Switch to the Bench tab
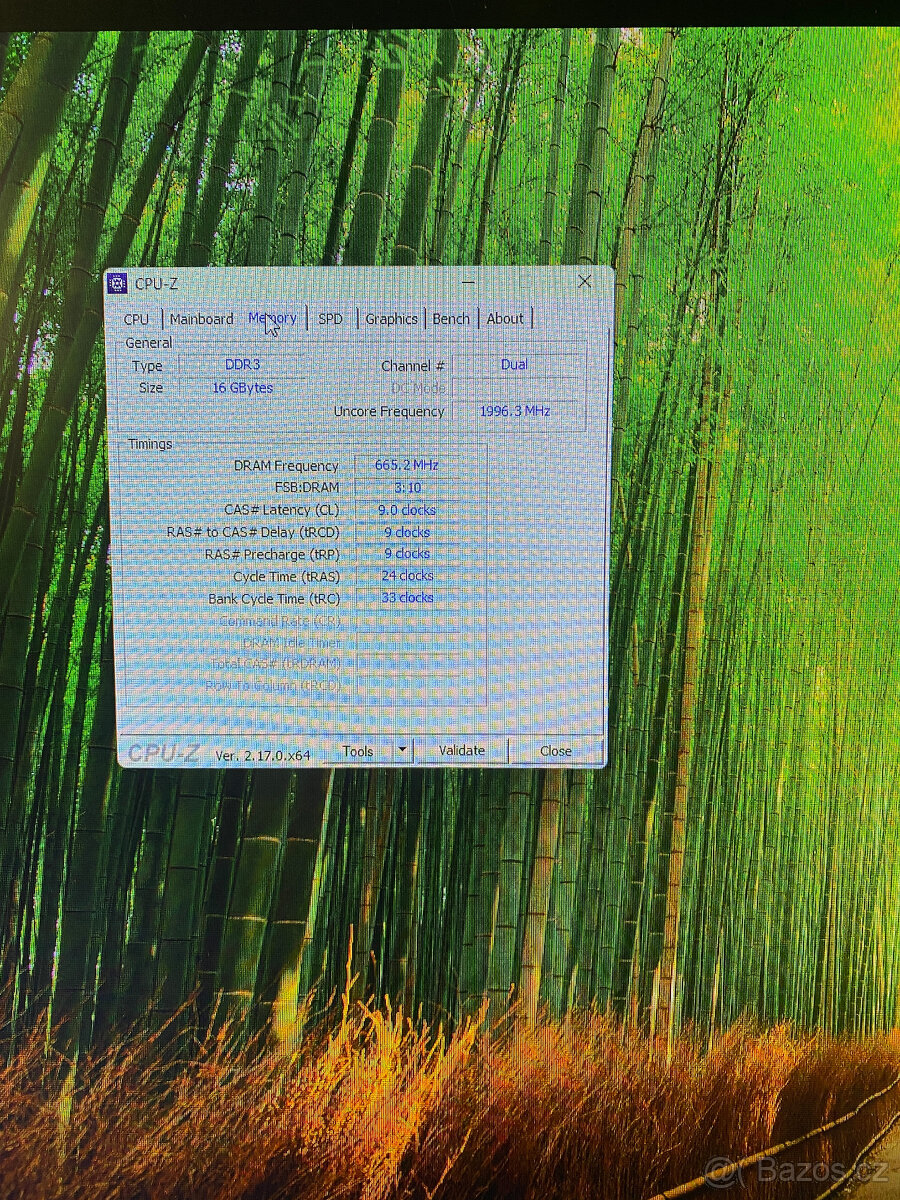The height and width of the screenshot is (1200, 900). click(450, 318)
